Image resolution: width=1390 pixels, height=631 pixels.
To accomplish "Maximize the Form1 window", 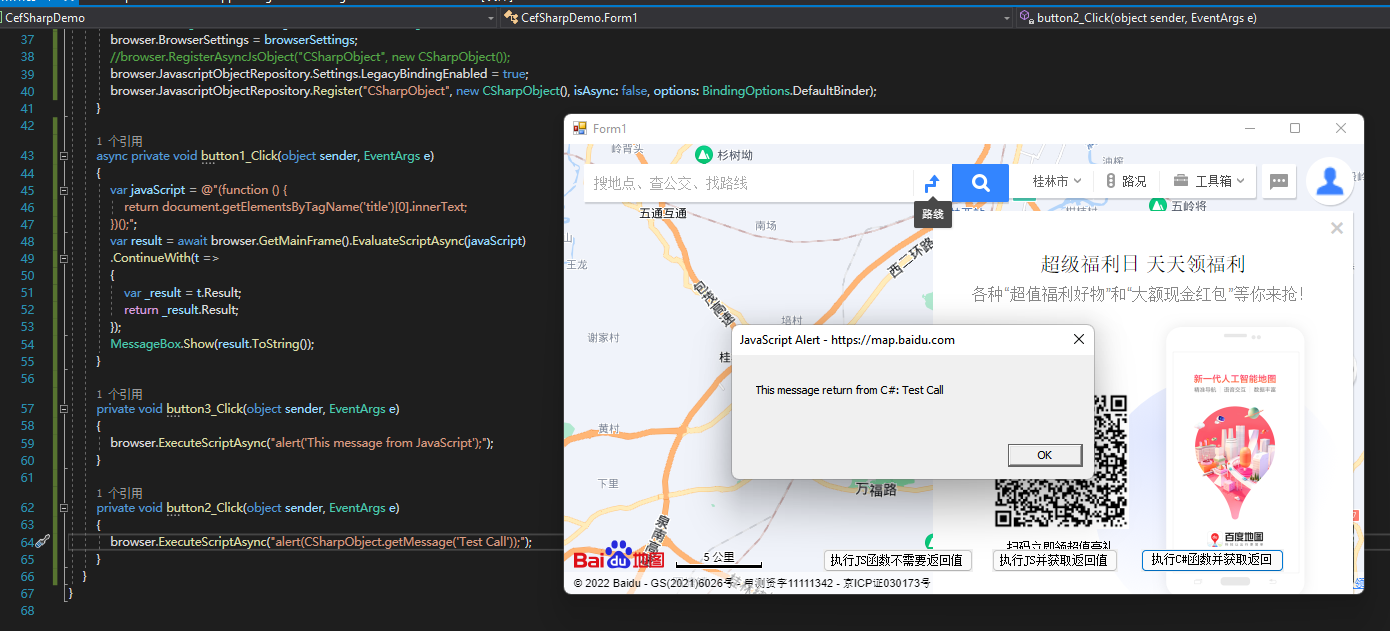I will pyautogui.click(x=1295, y=128).
